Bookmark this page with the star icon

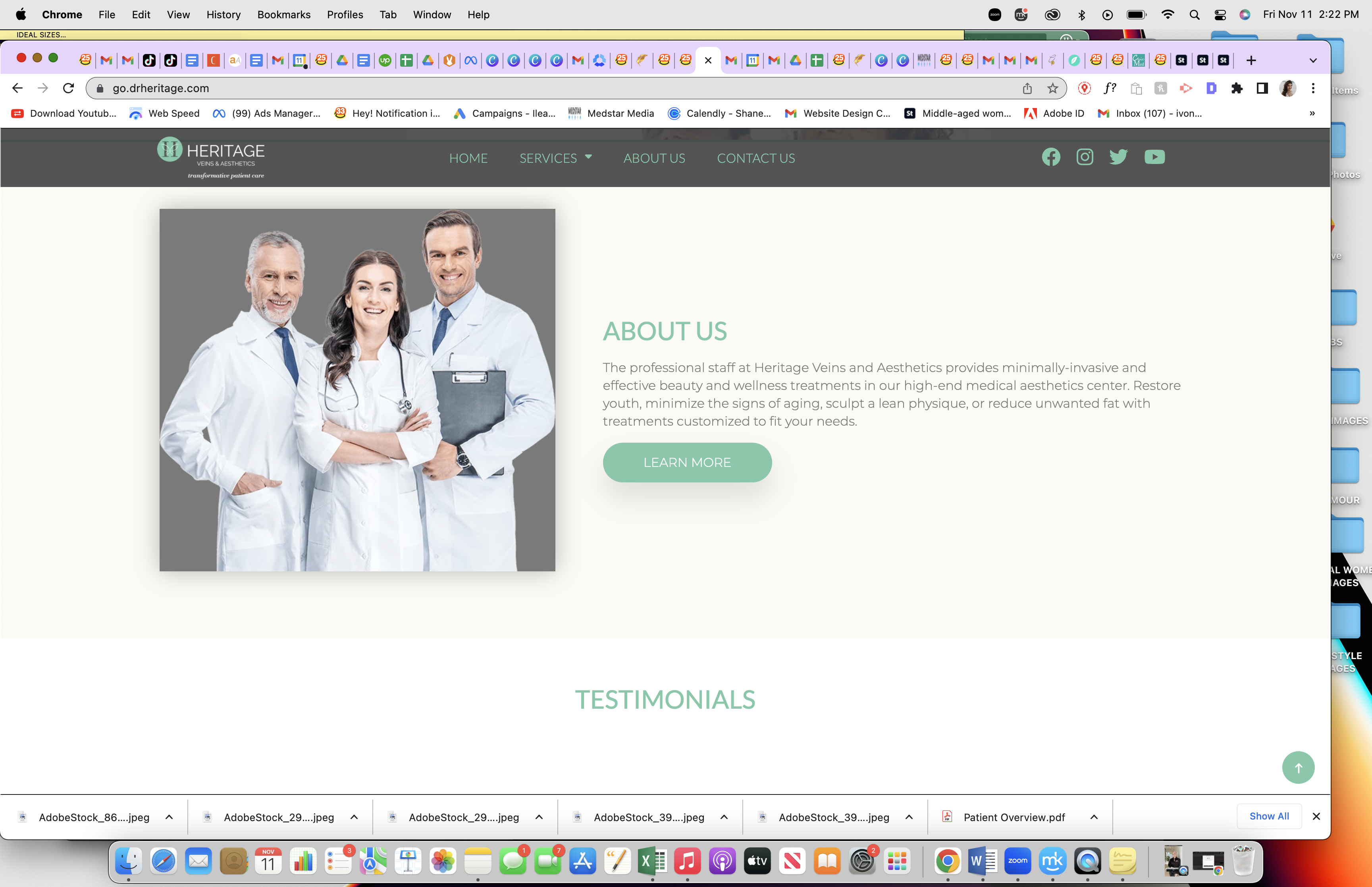1052,88
